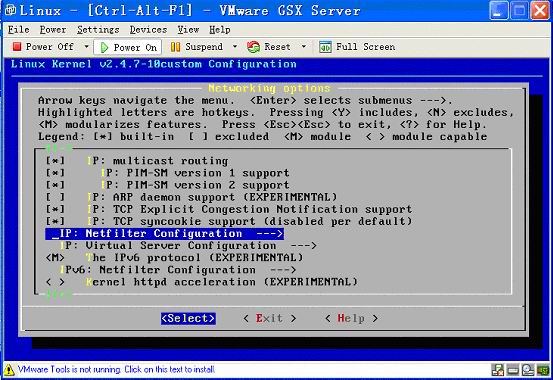Click the yellow Suspend pause icon
This screenshot has height=380, width=553.
pos(175,47)
